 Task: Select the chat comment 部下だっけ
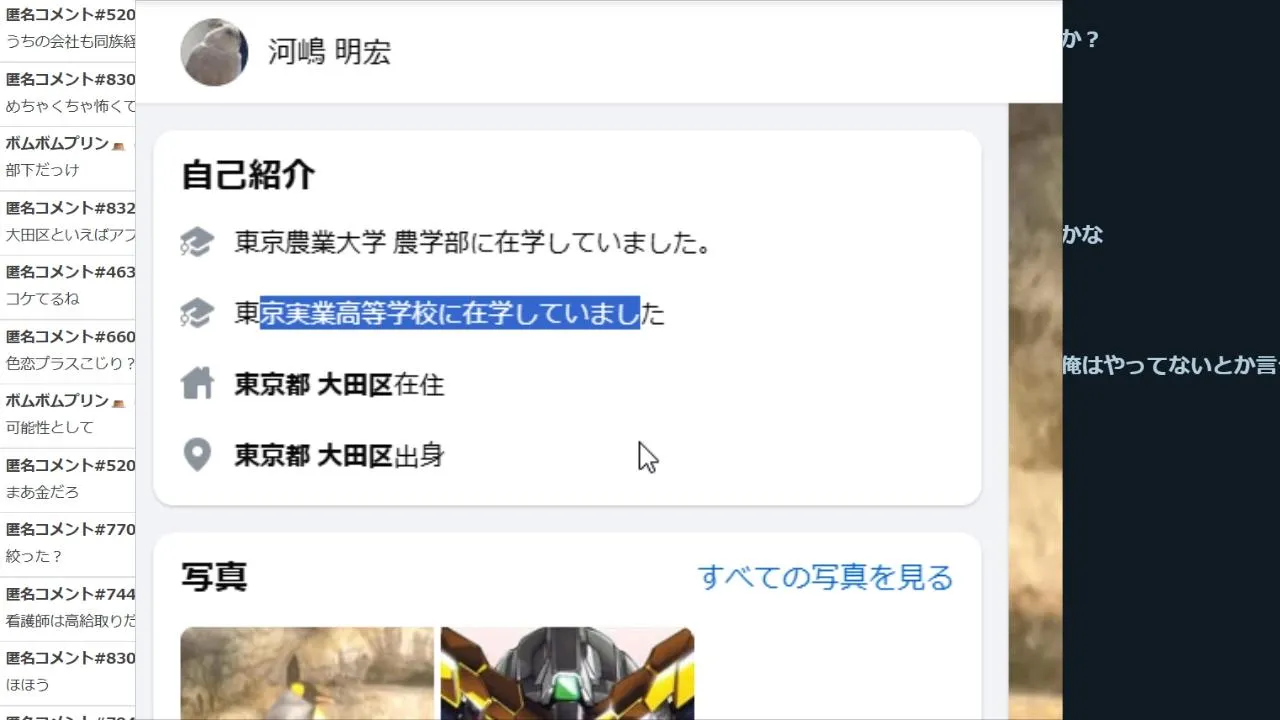tap(42, 170)
